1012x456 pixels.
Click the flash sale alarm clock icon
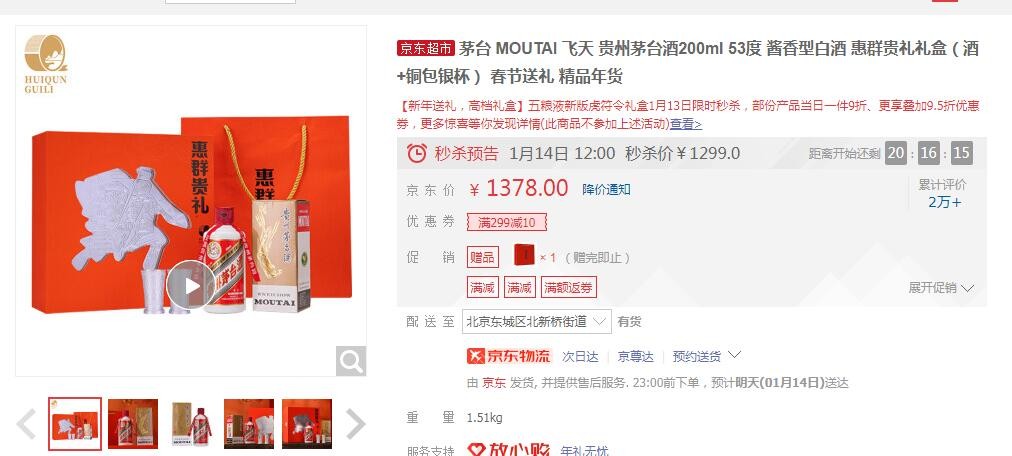(x=417, y=153)
